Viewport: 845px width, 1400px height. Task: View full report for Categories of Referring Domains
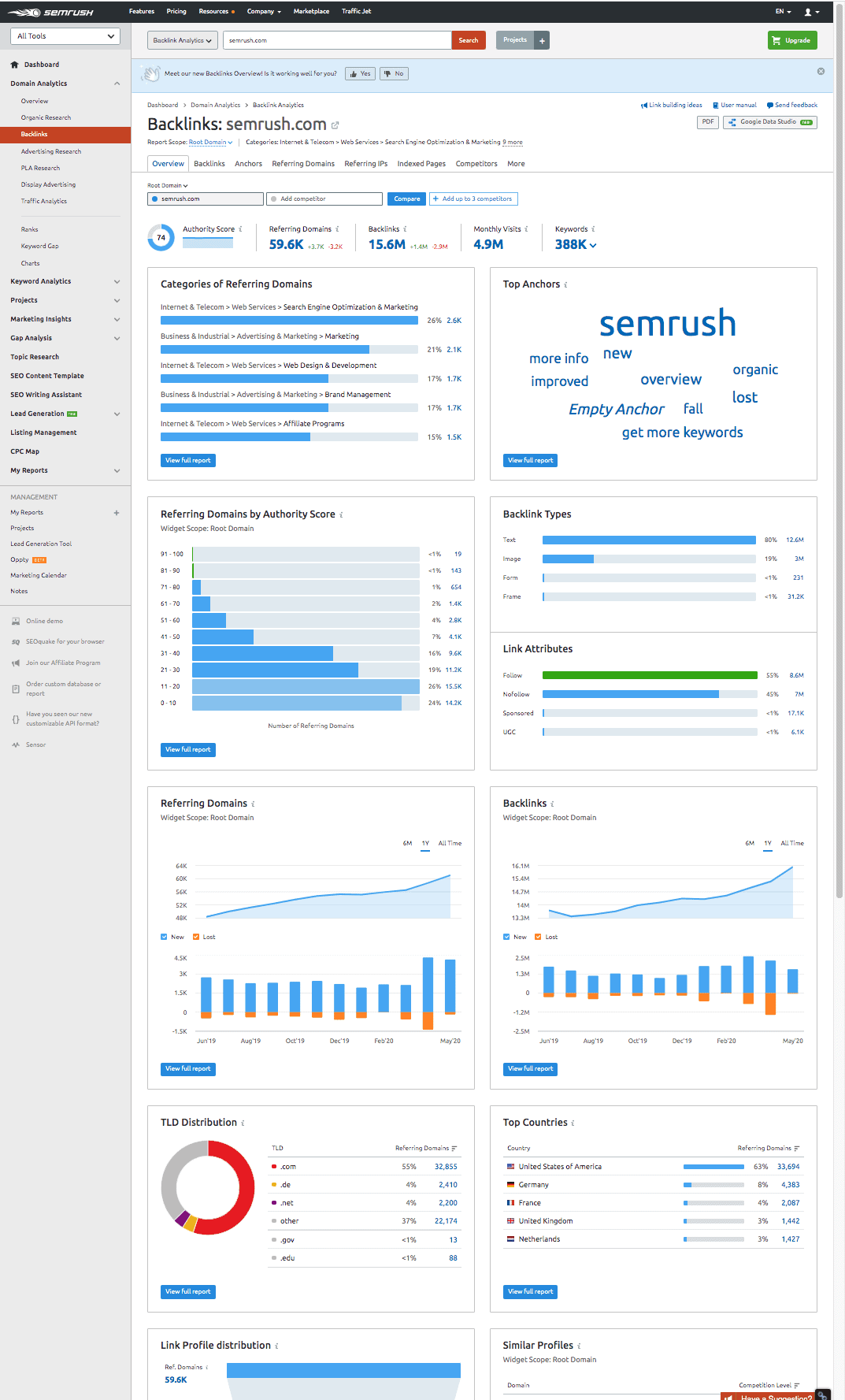point(188,460)
